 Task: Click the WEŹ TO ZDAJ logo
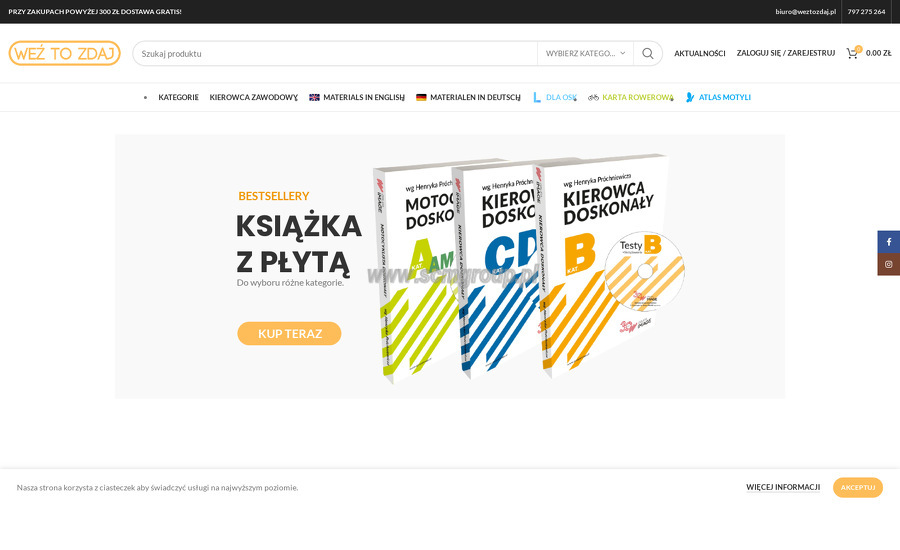tap(64, 53)
